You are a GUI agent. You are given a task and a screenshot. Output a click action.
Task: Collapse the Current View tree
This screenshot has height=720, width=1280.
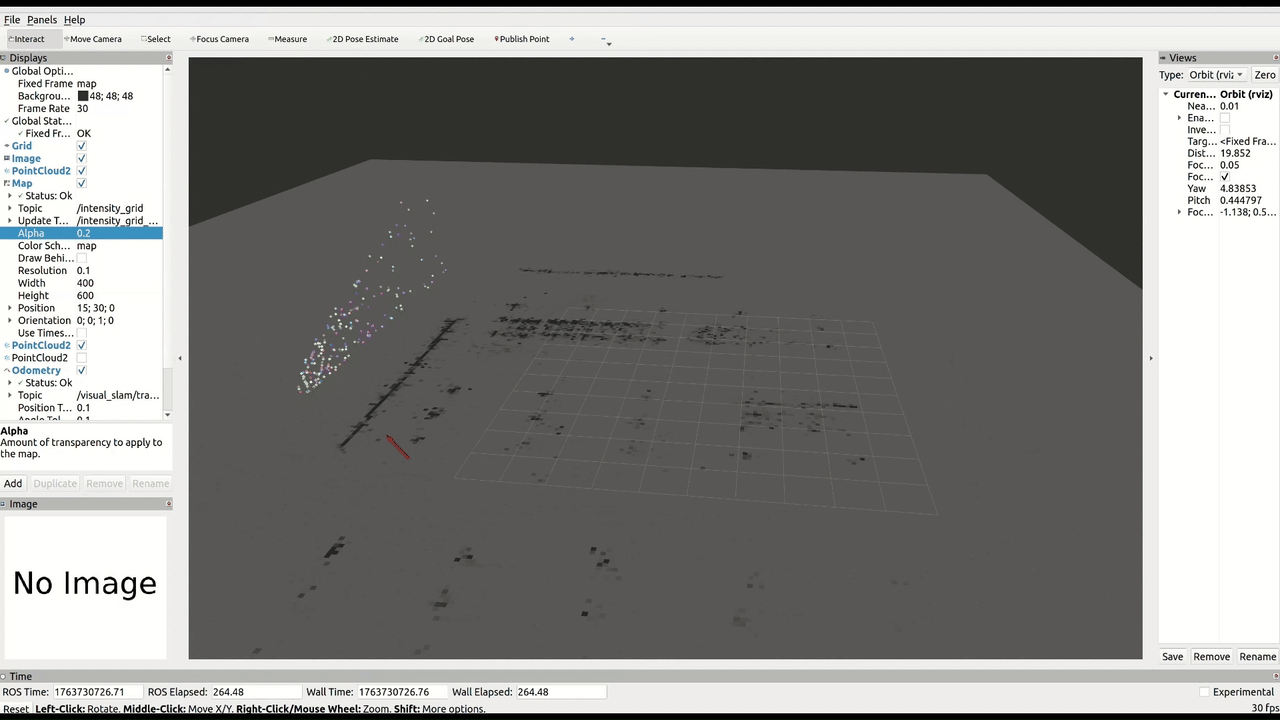[x=1165, y=94]
